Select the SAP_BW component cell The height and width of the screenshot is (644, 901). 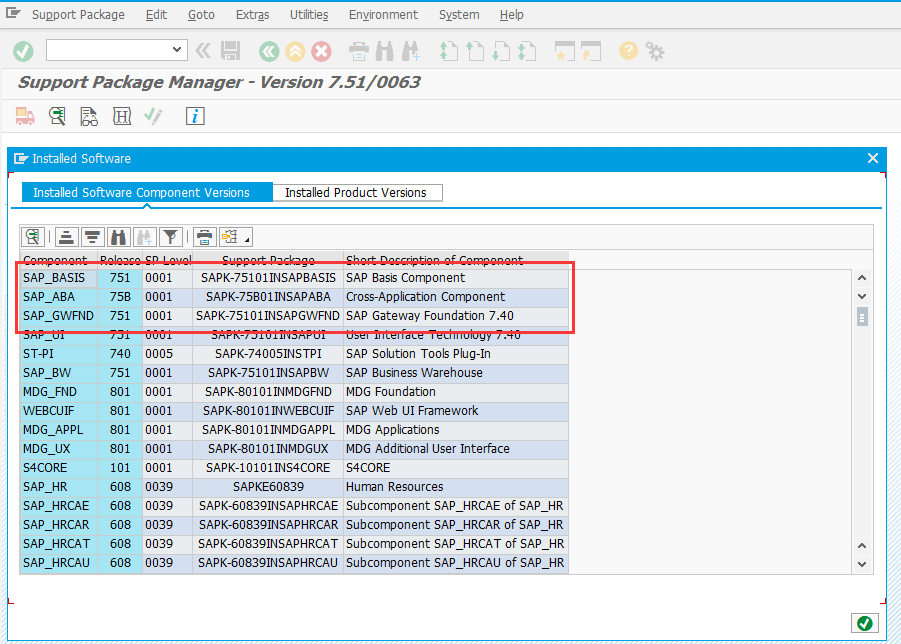[x=59, y=373]
